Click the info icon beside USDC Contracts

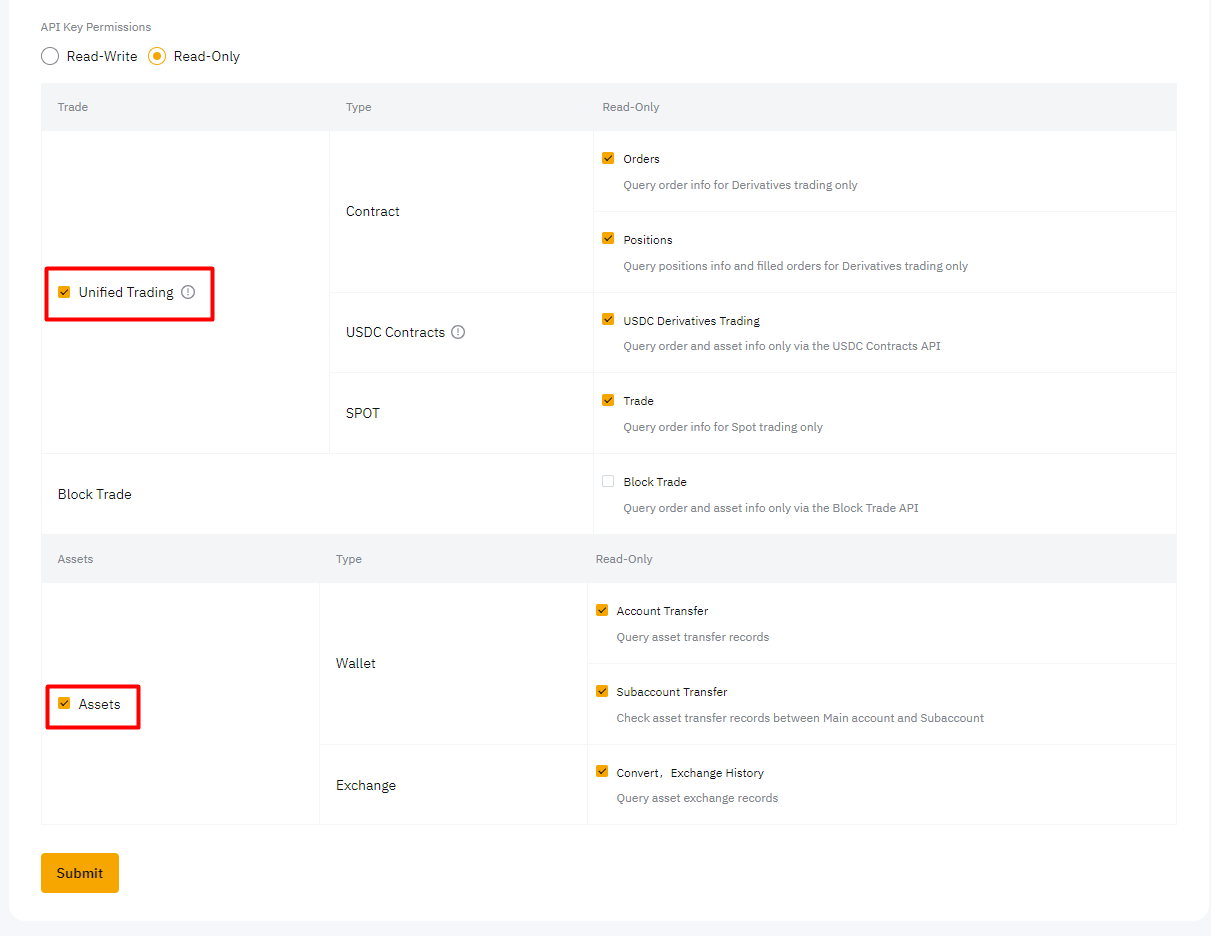click(x=458, y=332)
